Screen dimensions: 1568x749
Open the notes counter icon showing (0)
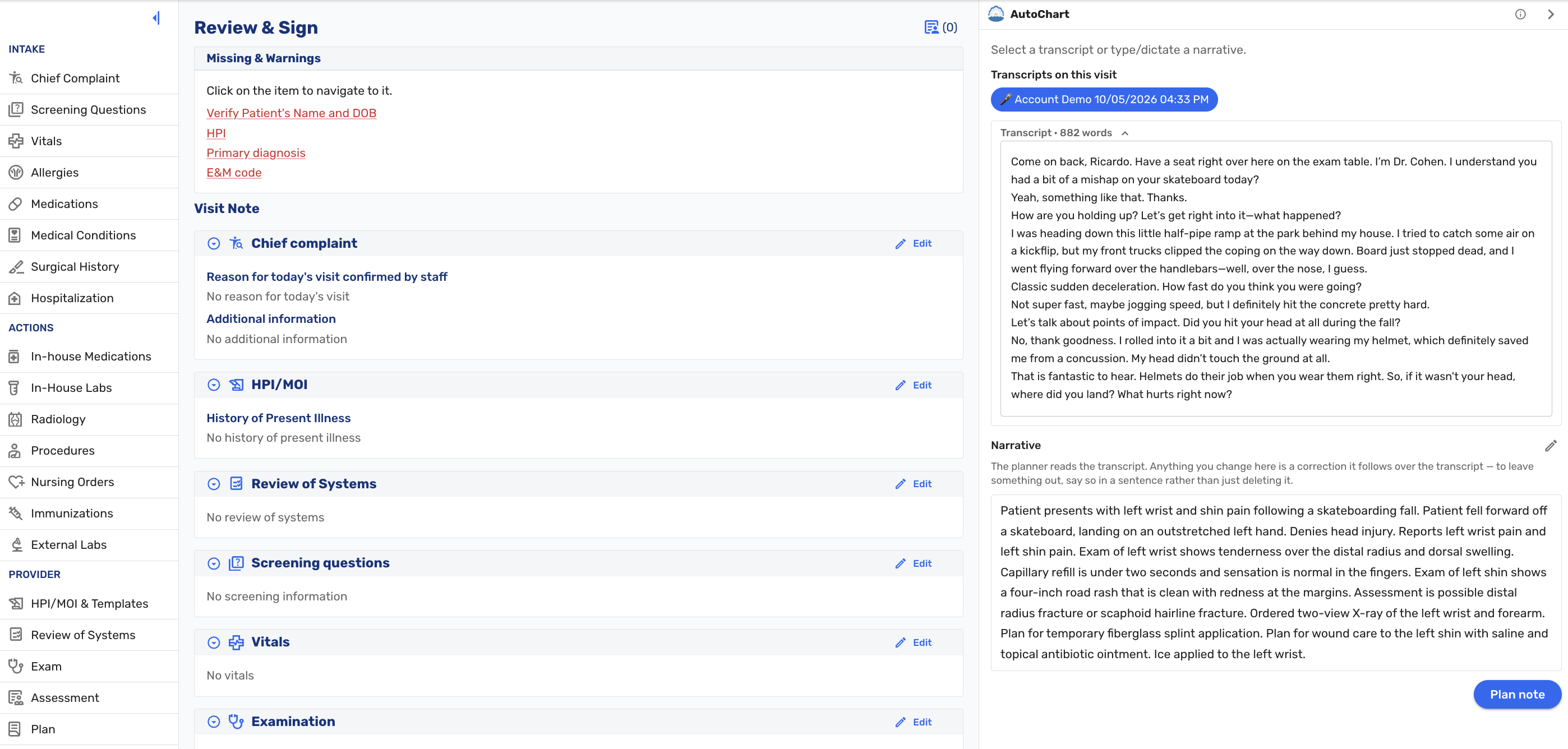[x=940, y=27]
